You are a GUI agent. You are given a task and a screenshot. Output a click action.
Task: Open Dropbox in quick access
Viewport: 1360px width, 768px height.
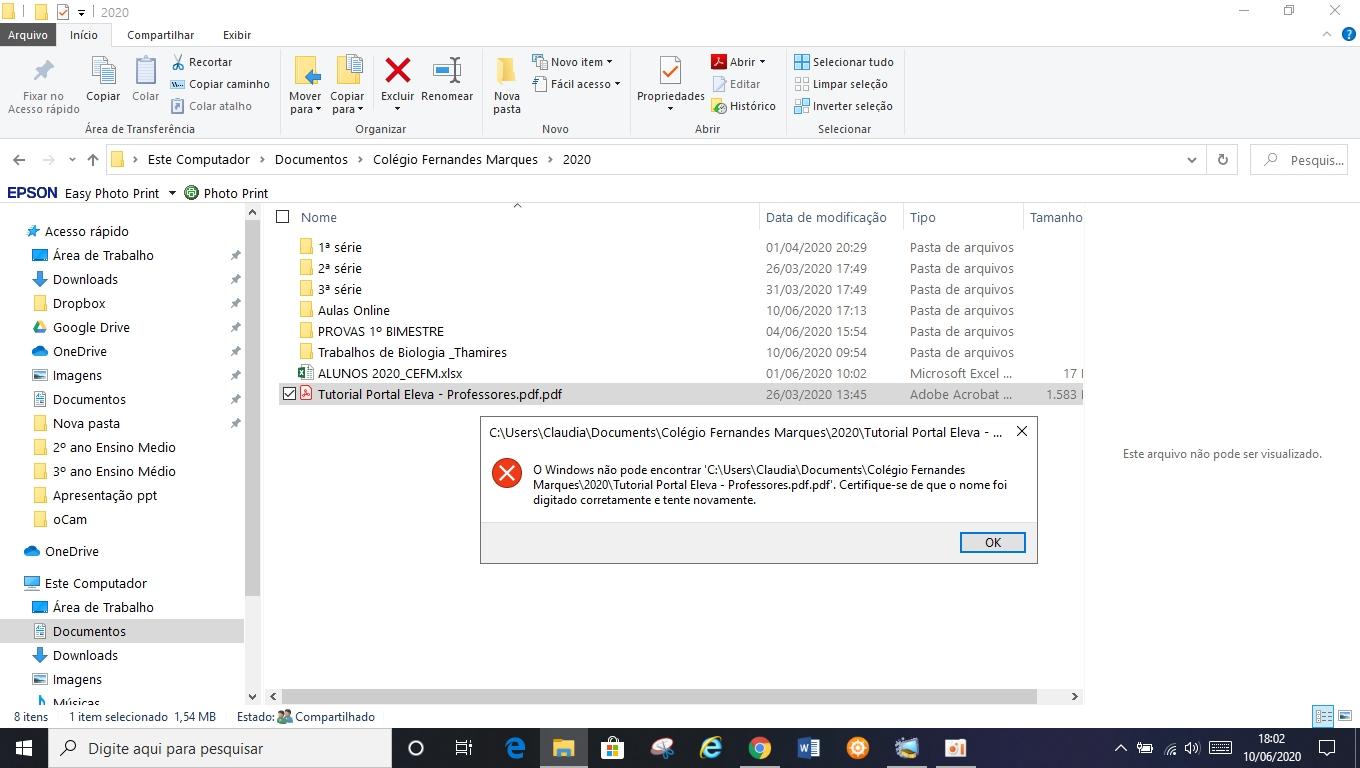coord(79,303)
